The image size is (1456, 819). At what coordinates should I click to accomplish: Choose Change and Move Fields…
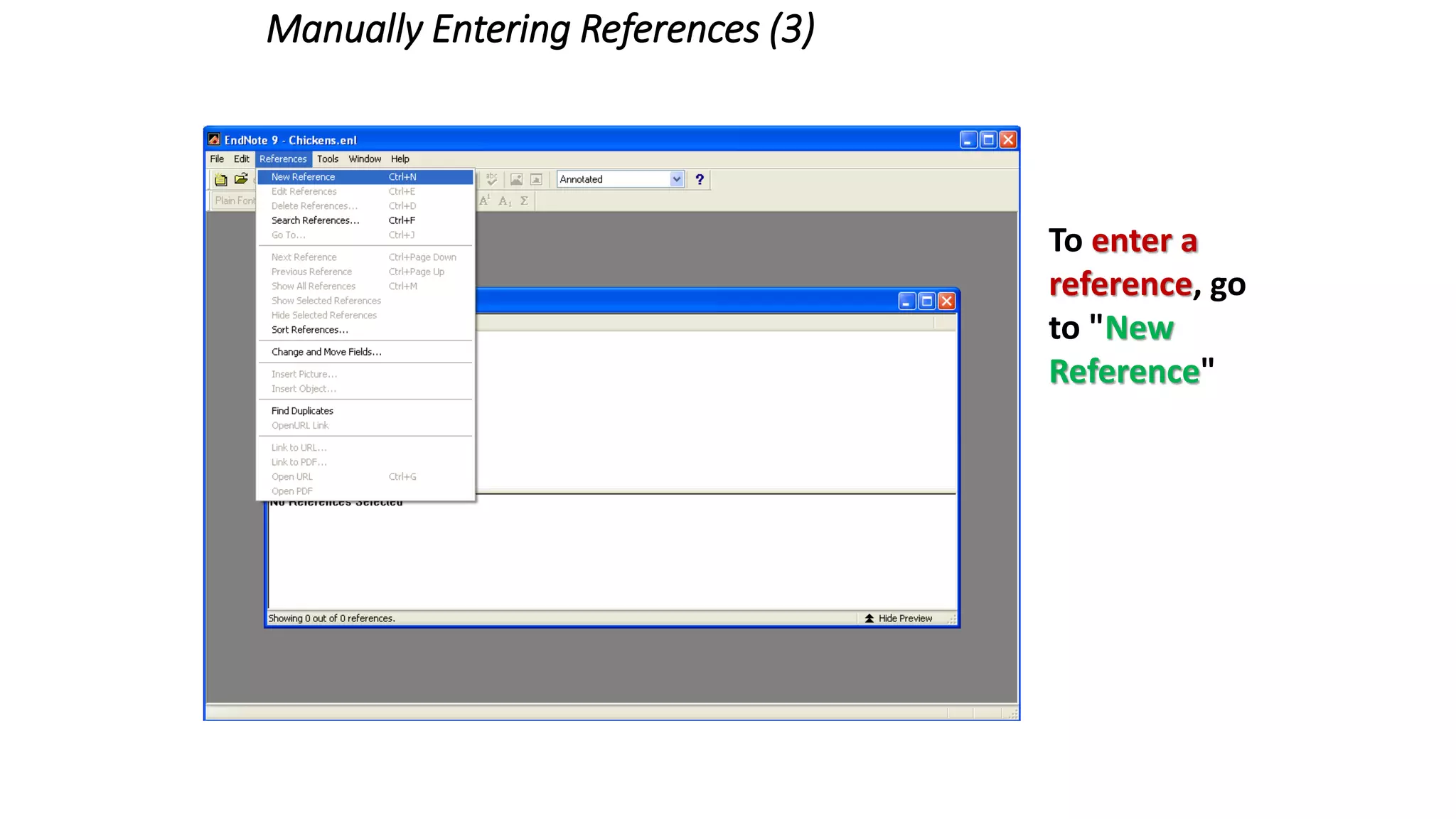pyautogui.click(x=365, y=352)
